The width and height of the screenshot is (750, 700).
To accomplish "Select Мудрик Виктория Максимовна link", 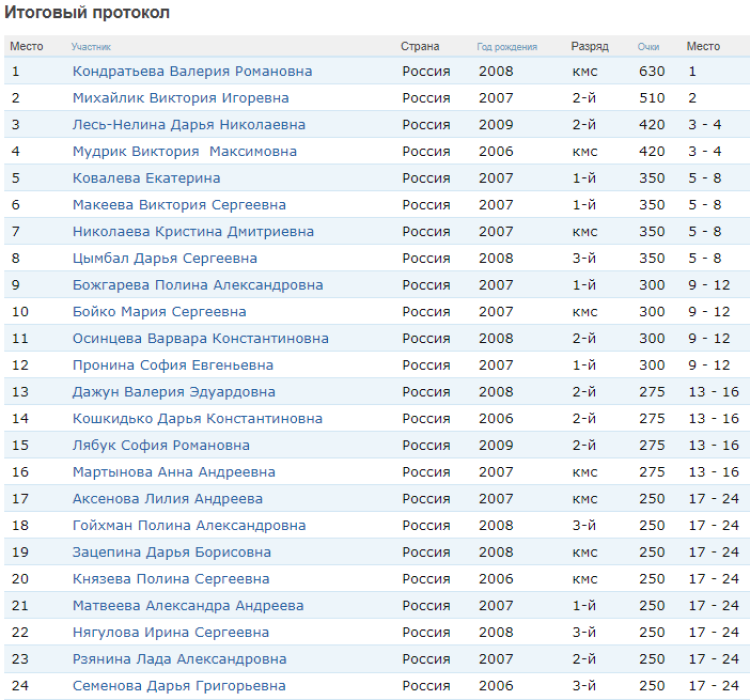I will [184, 152].
